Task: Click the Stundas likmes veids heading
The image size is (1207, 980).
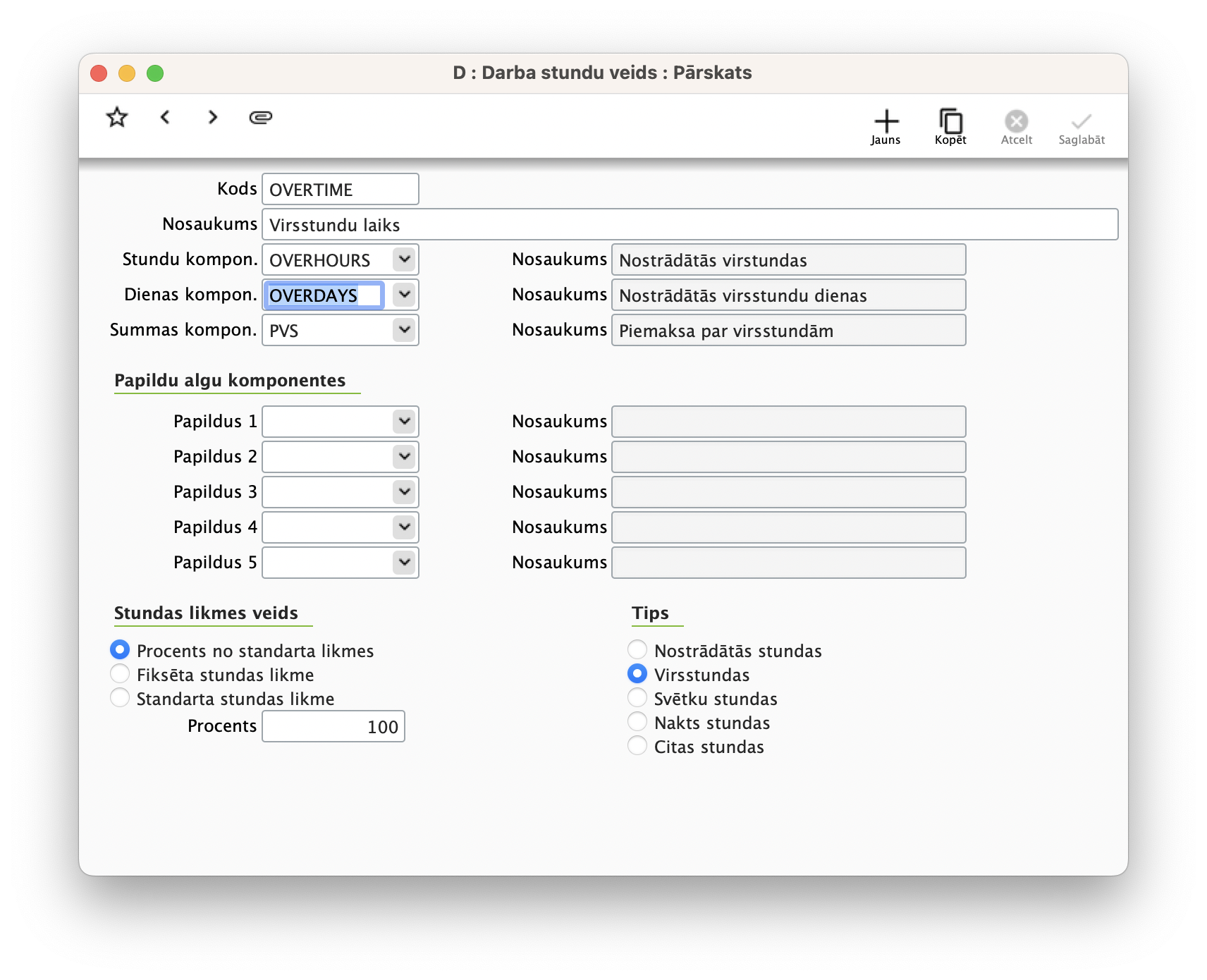Action: (x=206, y=613)
